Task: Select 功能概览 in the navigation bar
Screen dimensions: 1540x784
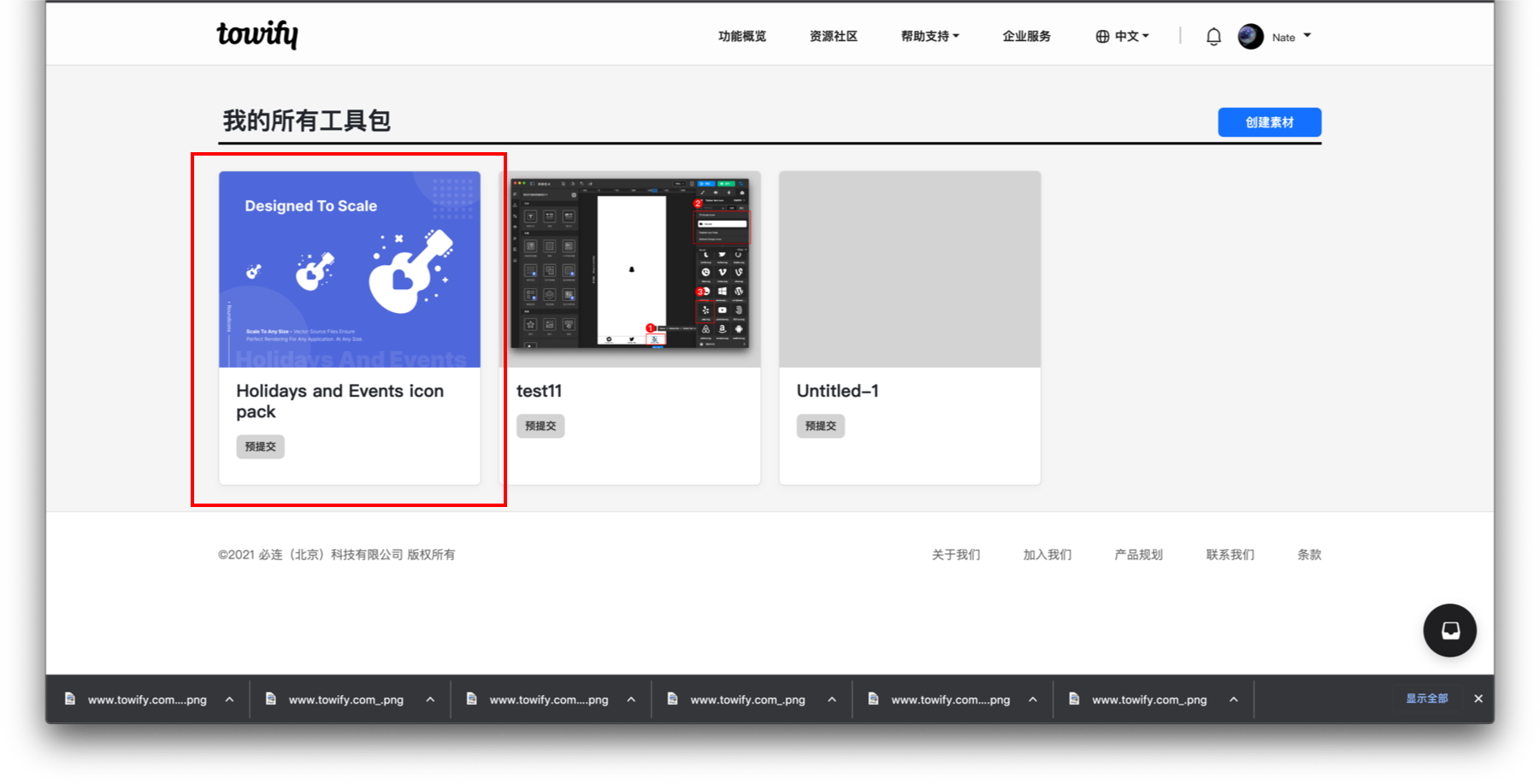Action: [x=741, y=36]
